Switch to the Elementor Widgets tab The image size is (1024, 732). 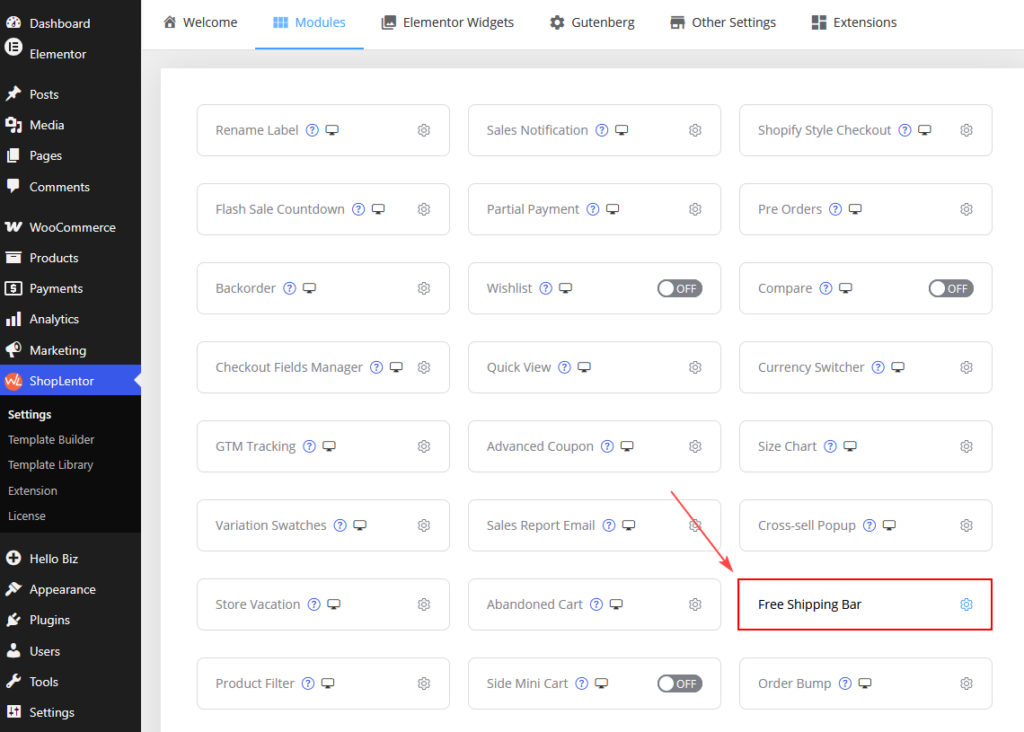(447, 23)
